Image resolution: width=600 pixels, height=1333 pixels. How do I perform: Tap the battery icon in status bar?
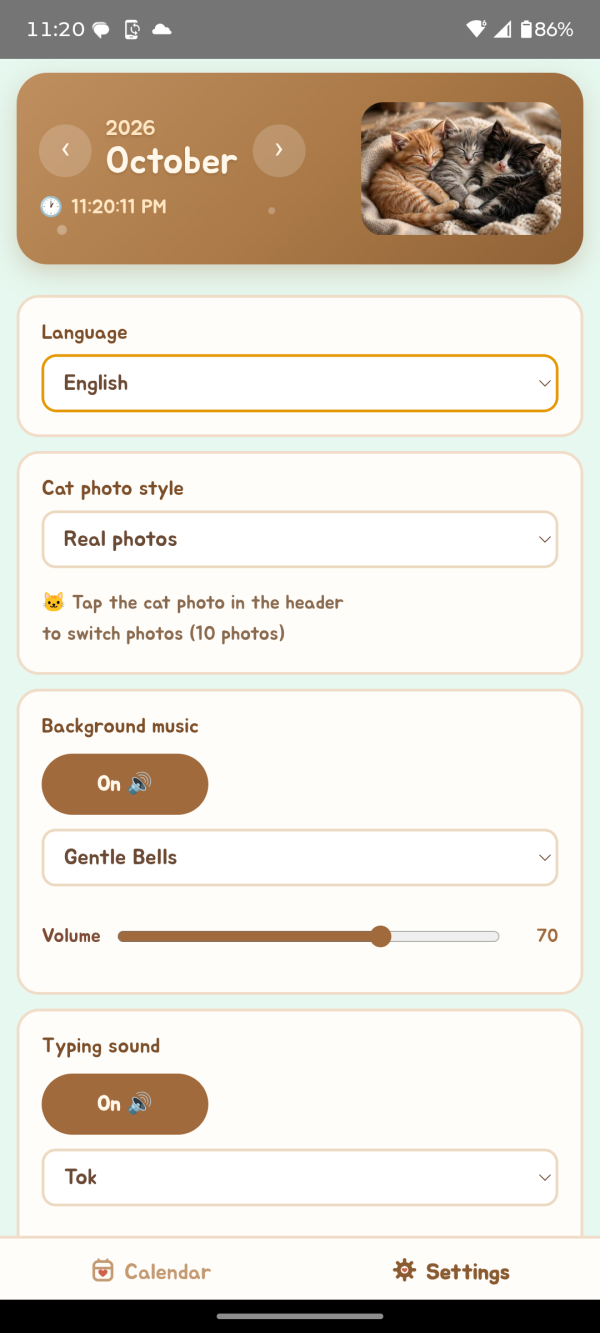527,29
